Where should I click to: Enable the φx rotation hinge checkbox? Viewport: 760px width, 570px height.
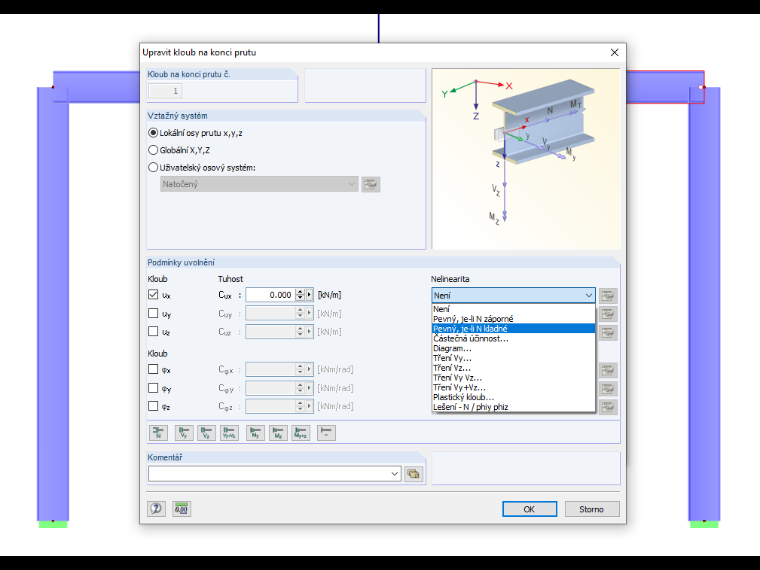pyautogui.click(x=153, y=369)
